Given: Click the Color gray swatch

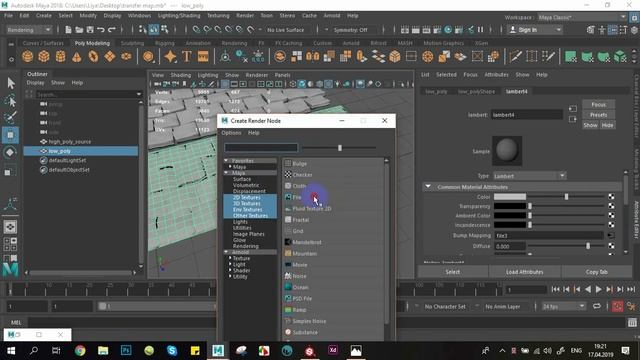Looking at the screenshot, I should click(x=510, y=197).
